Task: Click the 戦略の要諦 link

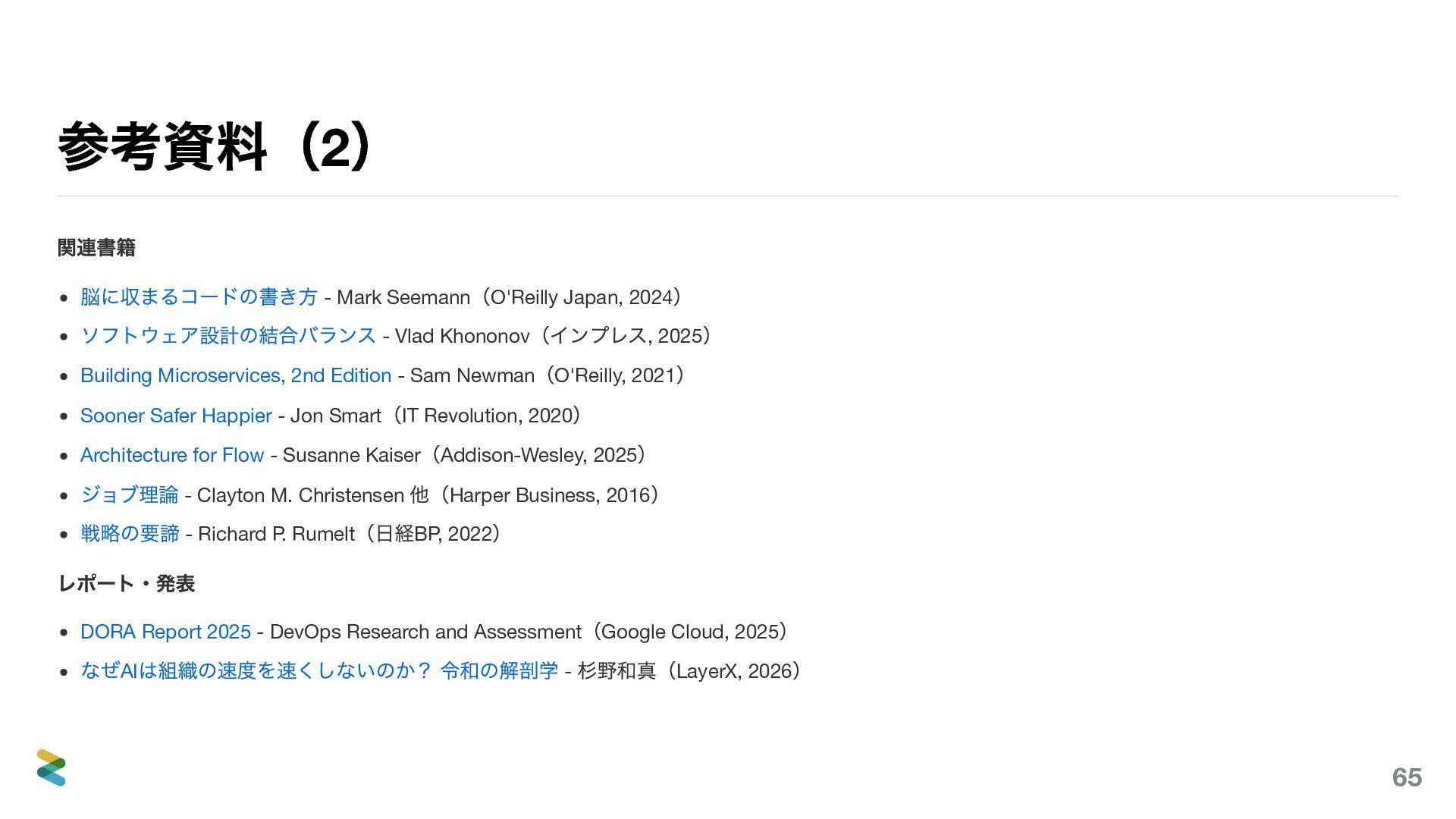Action: [x=130, y=534]
